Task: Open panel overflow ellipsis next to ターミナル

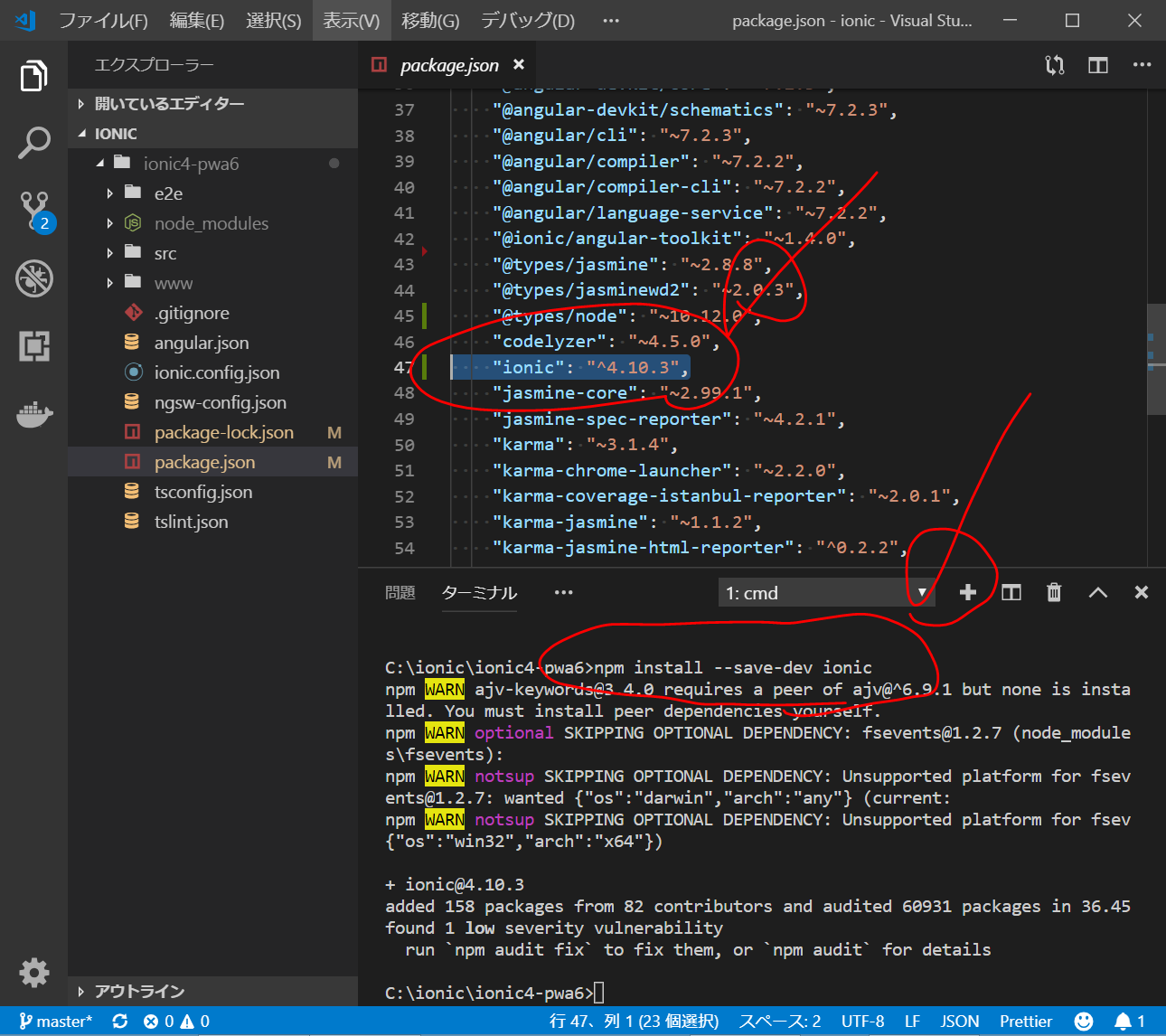Action: (x=563, y=592)
